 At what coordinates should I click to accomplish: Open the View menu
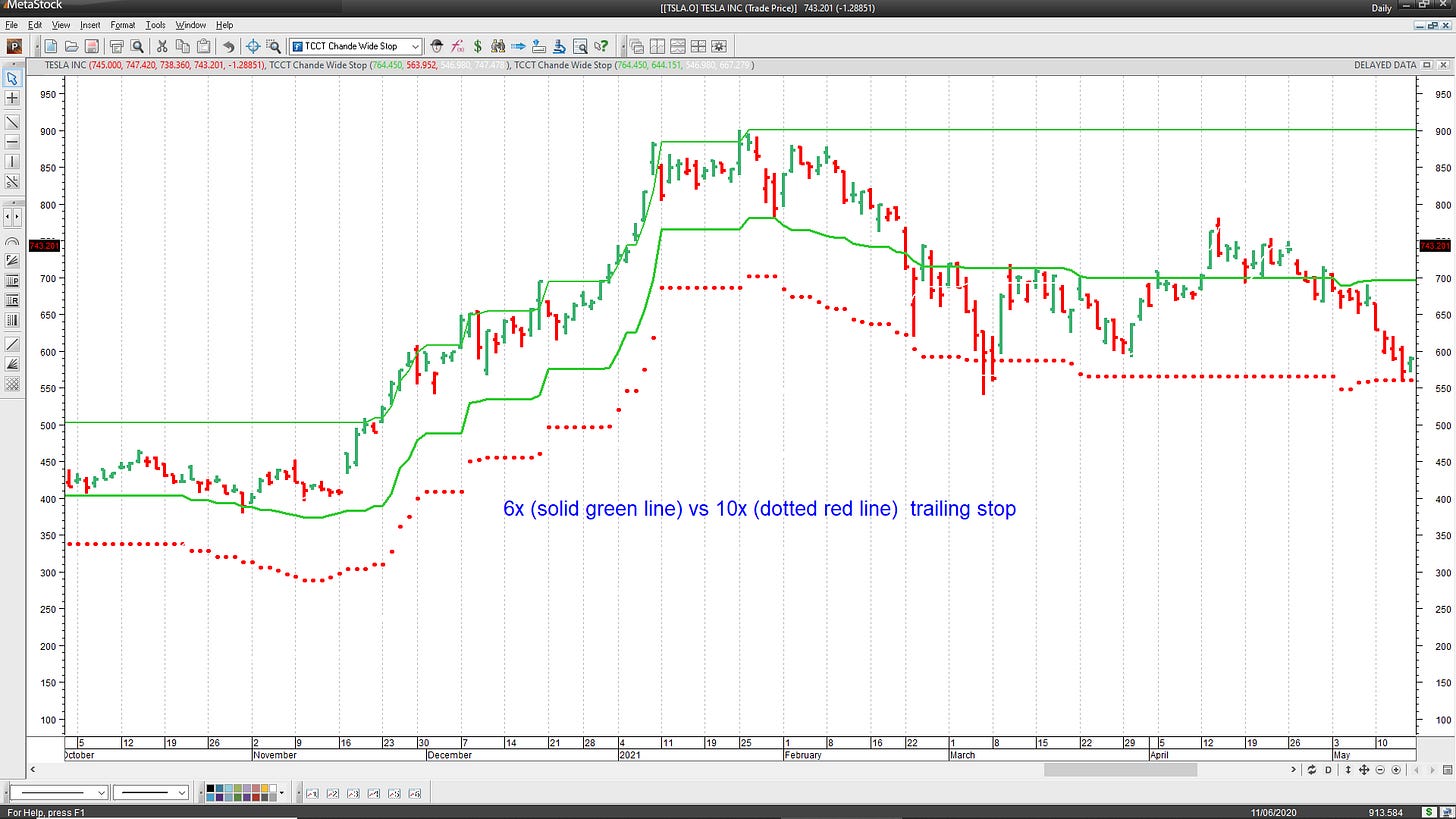60,25
